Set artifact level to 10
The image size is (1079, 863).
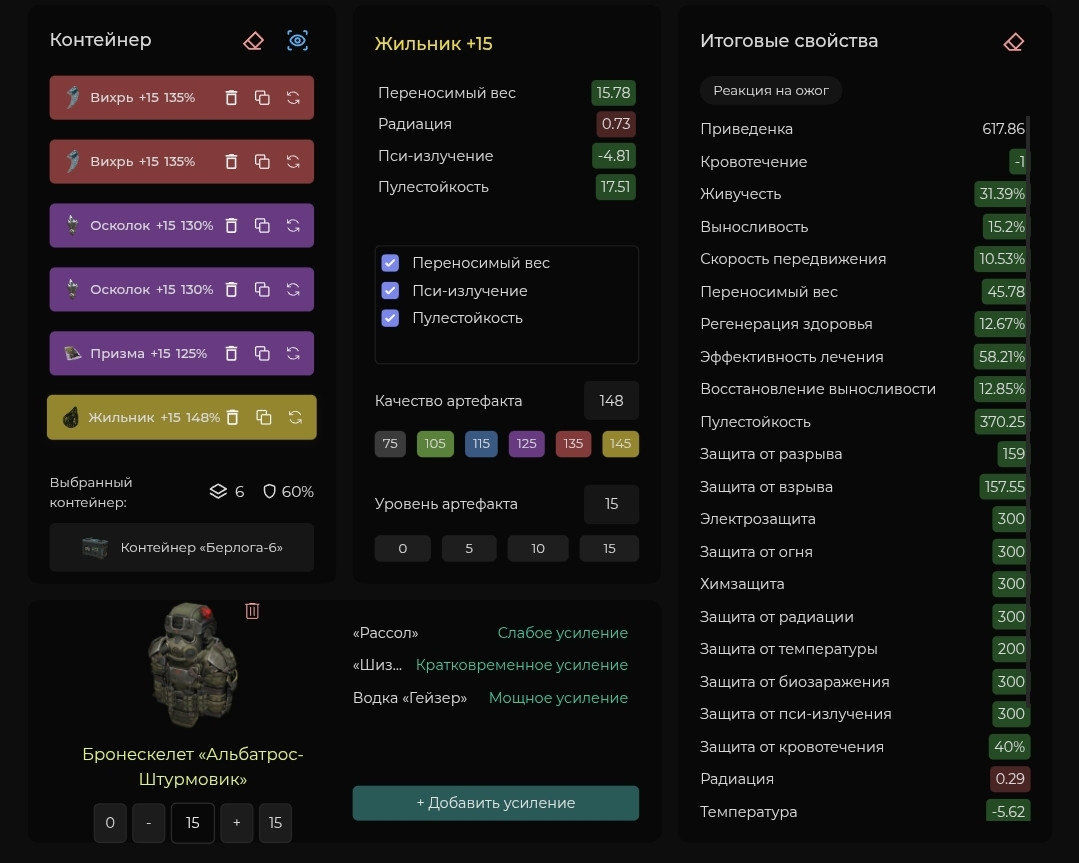538,549
